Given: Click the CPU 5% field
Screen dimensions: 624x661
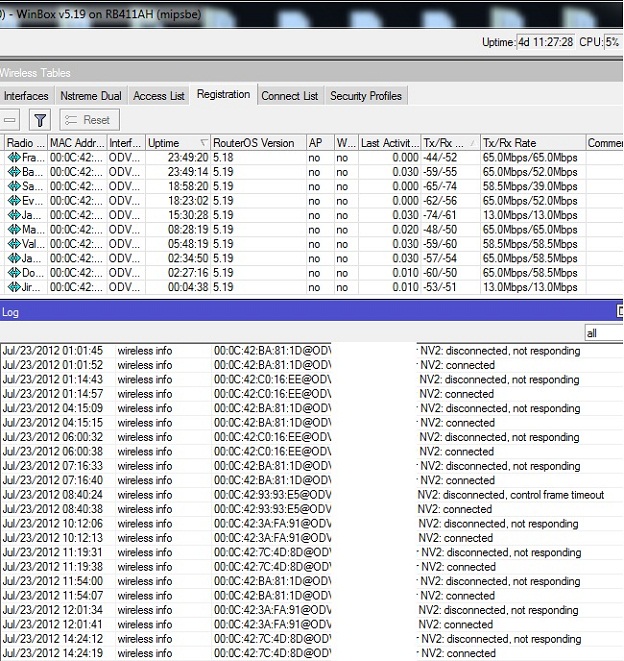Looking at the screenshot, I should point(613,42).
